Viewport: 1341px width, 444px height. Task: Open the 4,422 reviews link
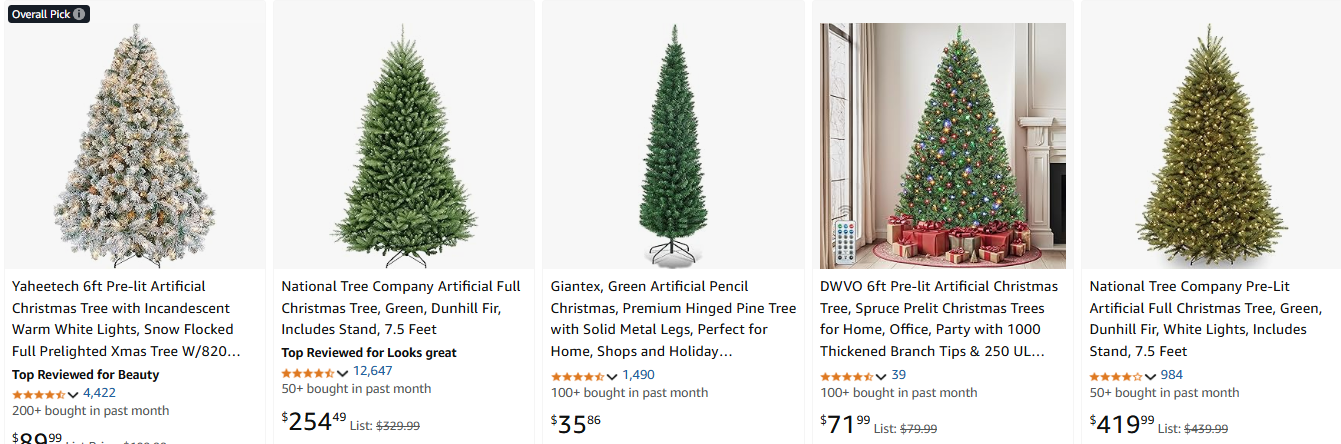[99, 393]
